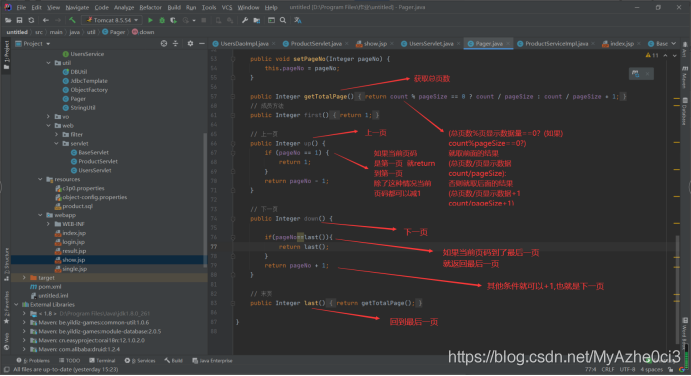This screenshot has height=376, width=691.
Task: Open the Search Everywhere magnifier icon
Action: (x=283, y=20)
